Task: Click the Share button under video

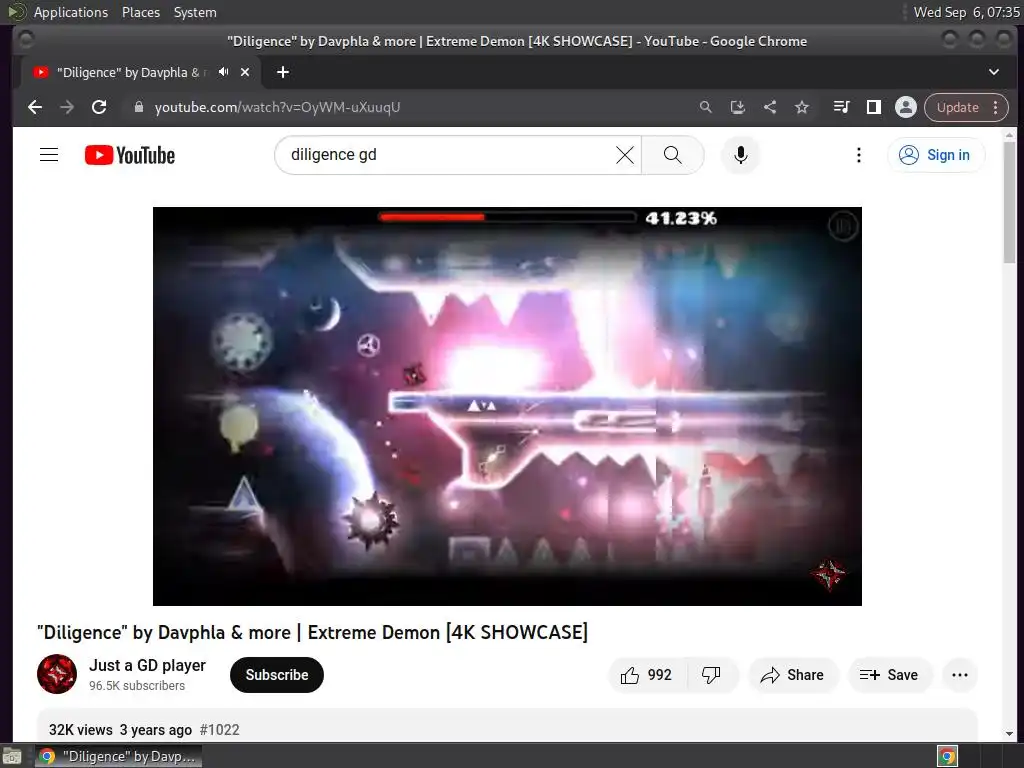Action: point(792,675)
